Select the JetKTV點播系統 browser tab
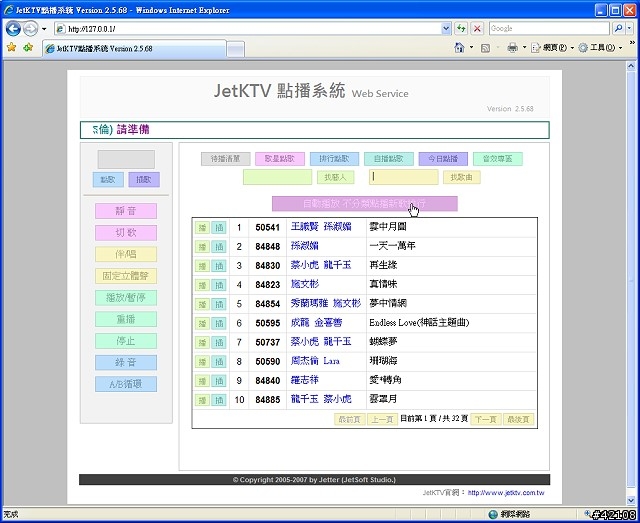Image resolution: width=640 pixels, height=523 pixels. 134,49
